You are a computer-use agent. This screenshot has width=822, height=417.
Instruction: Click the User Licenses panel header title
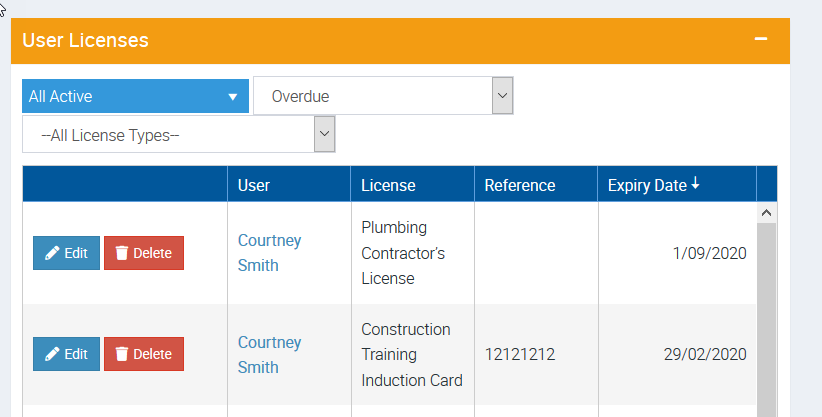[85, 40]
